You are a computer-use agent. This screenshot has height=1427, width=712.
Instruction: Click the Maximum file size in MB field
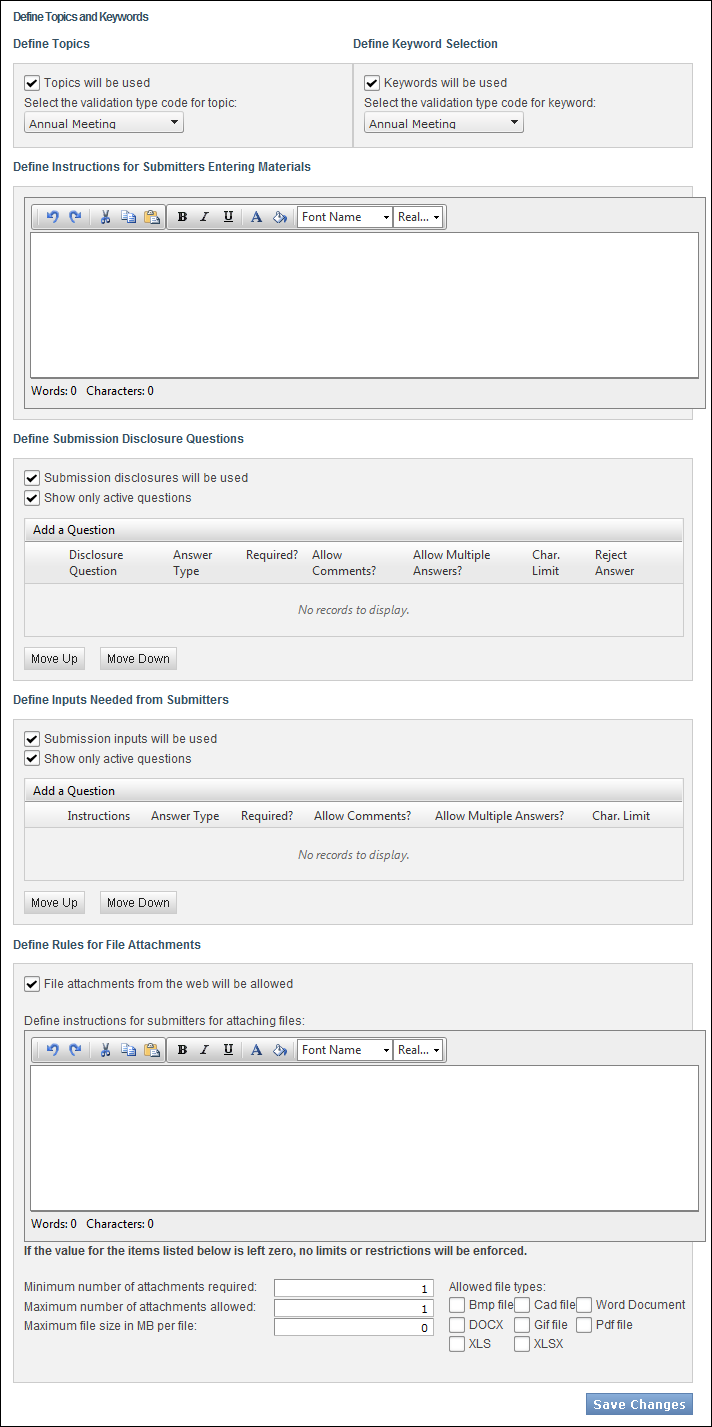354,1328
